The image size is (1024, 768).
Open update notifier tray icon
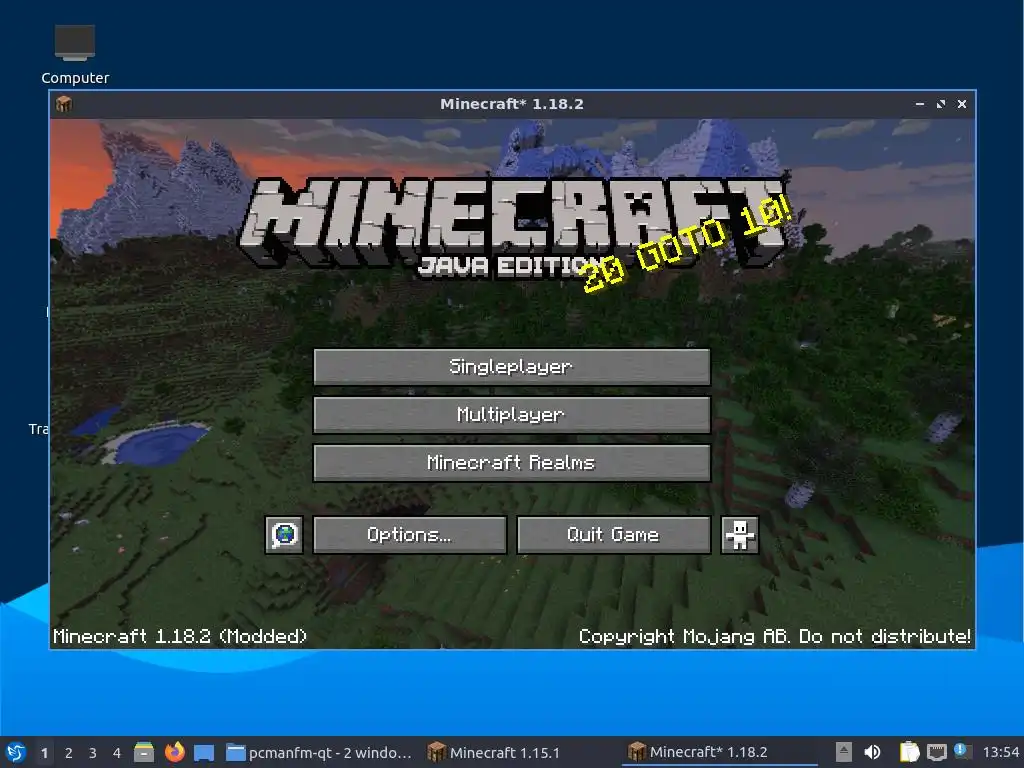tap(963, 751)
